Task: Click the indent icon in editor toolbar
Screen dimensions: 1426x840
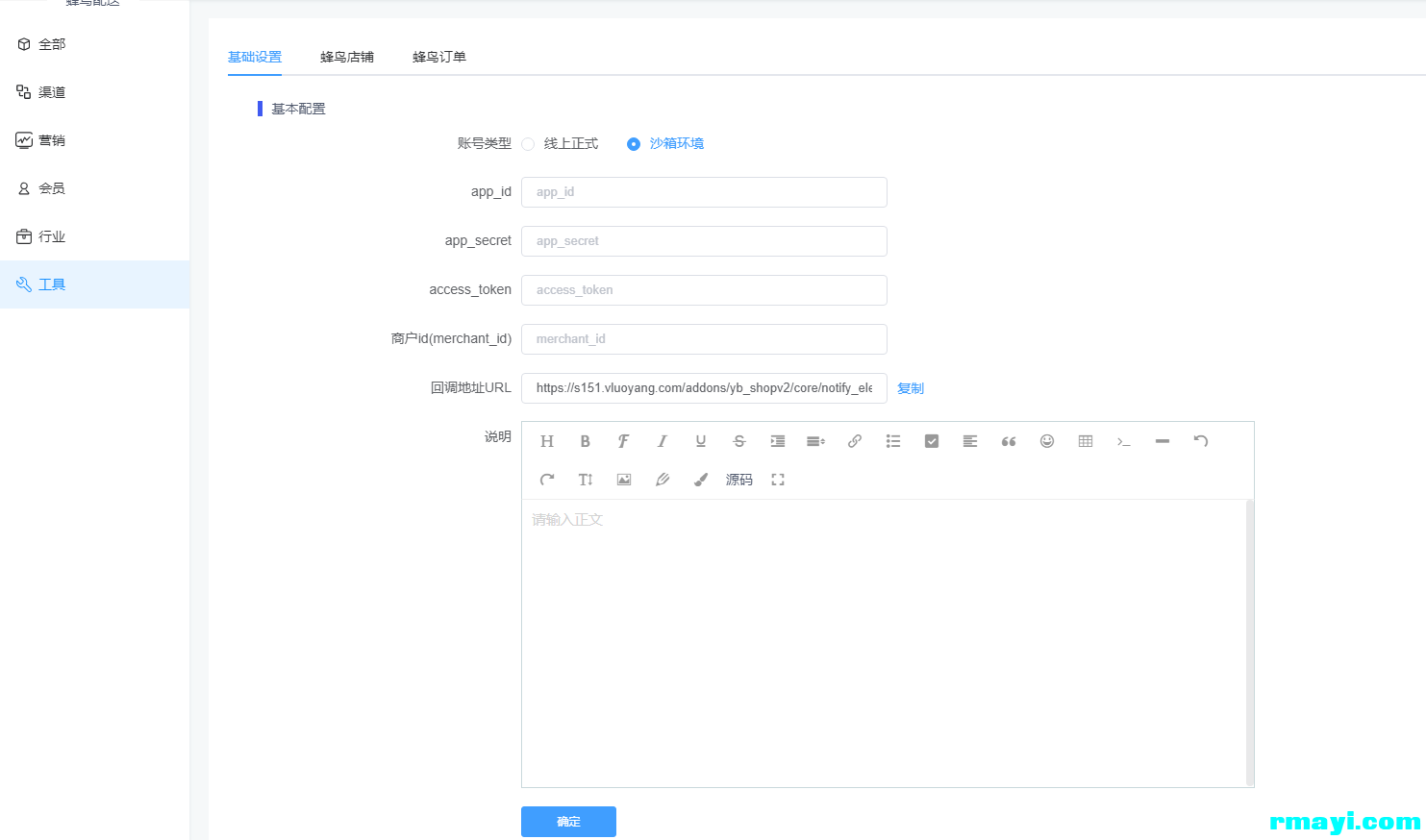Action: pyautogui.click(x=778, y=441)
